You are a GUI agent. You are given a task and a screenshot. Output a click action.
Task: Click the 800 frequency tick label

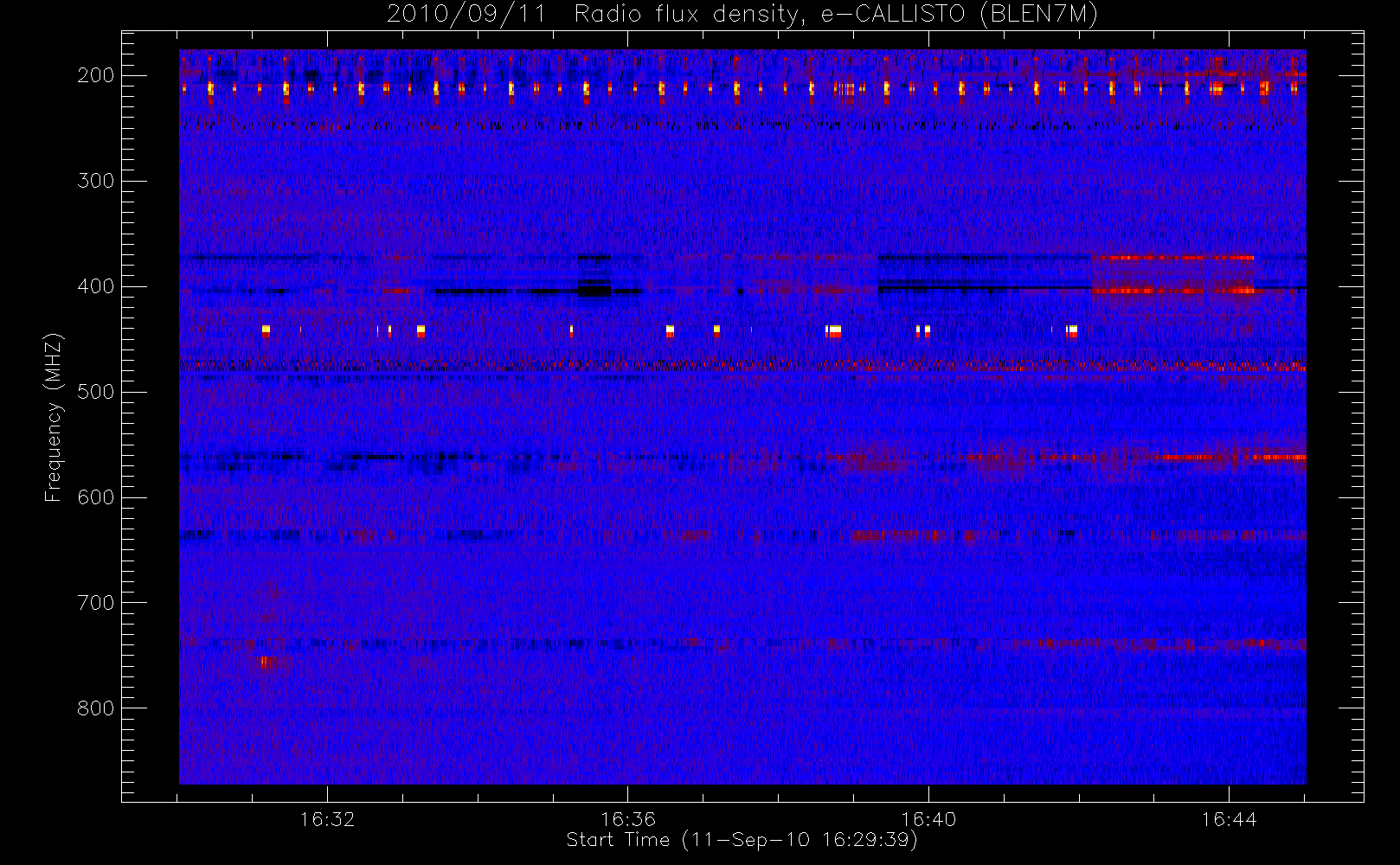coord(96,708)
